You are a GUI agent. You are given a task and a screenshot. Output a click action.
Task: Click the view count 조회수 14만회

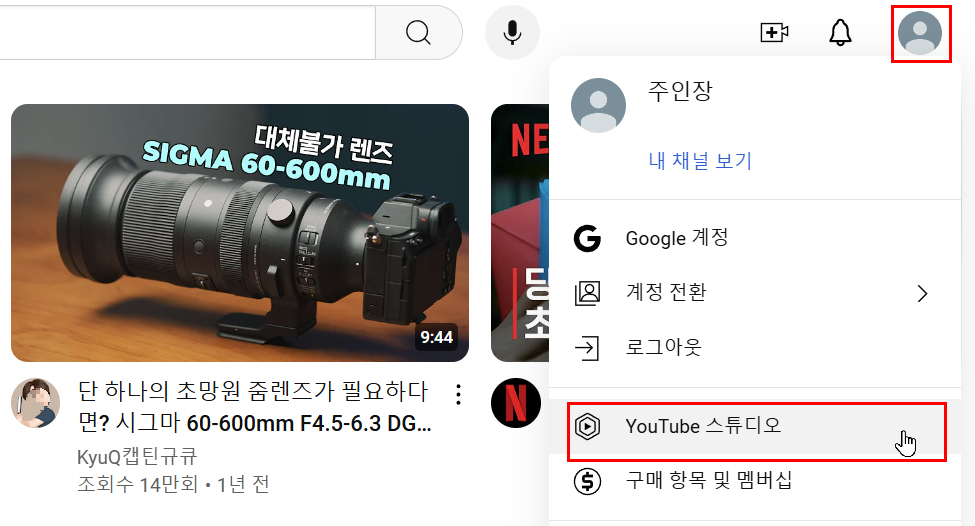(x=137, y=484)
